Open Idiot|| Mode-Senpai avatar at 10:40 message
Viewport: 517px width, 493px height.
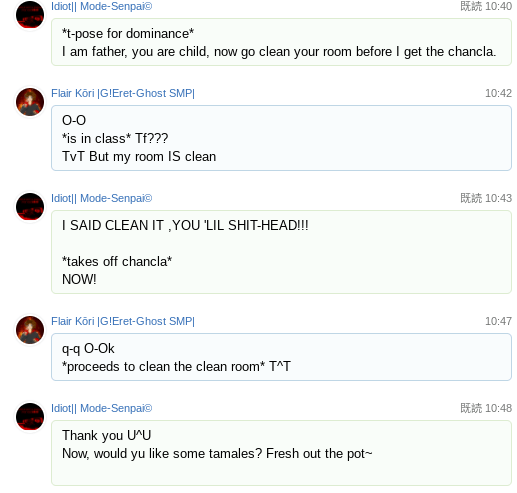pos(30,15)
